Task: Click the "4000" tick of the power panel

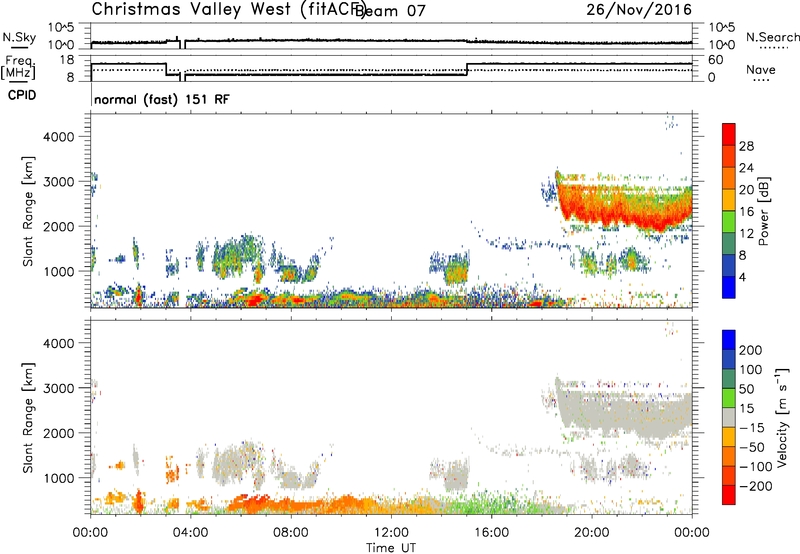Action: click(59, 137)
